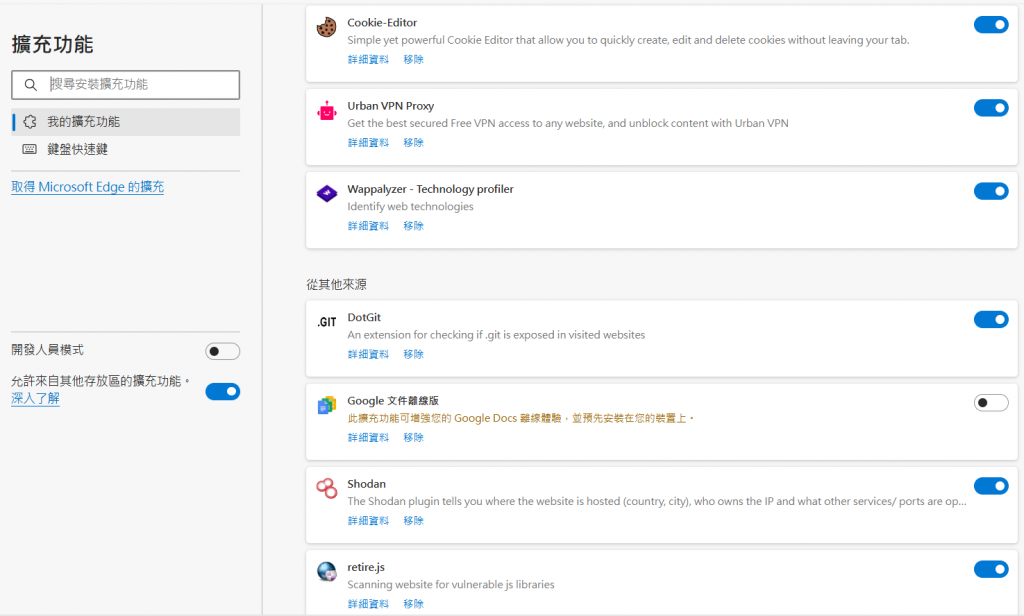Open 詳細資料 for Urban VPN Proxy
This screenshot has height=616, width=1024.
click(368, 142)
